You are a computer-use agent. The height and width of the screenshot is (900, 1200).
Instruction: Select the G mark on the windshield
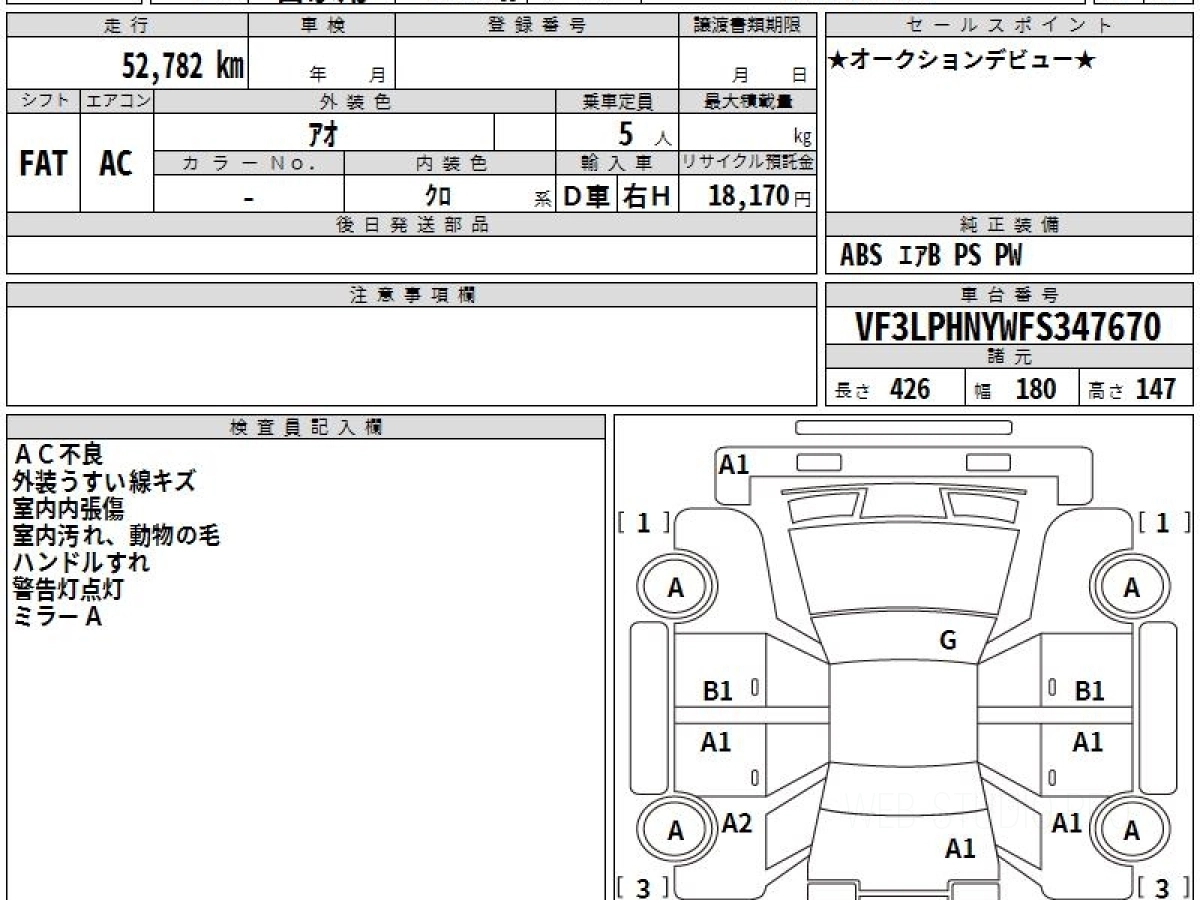949,641
